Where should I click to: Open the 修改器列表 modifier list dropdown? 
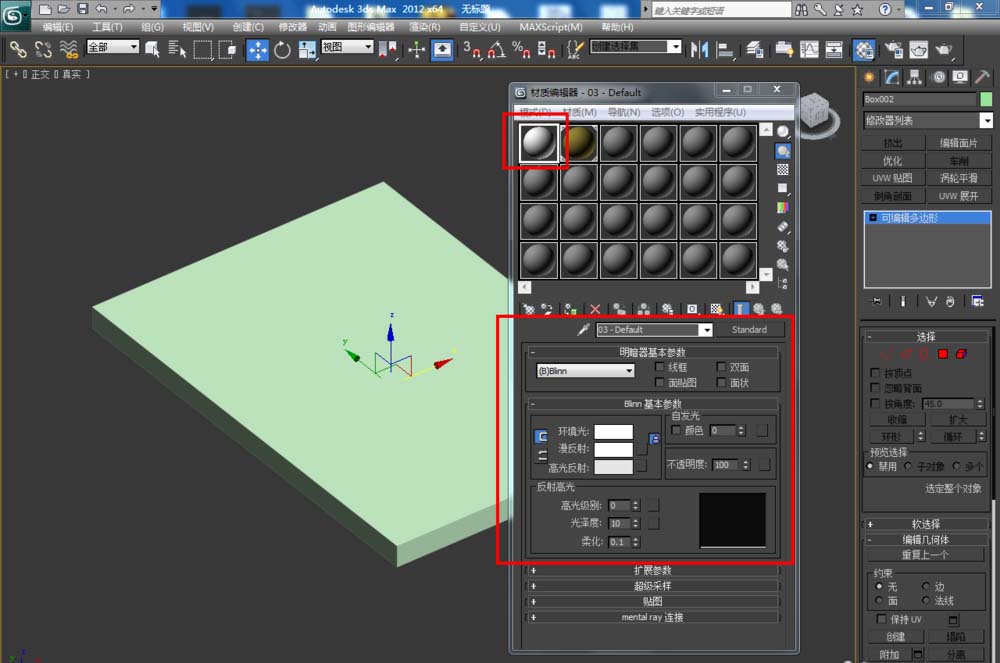tap(929, 121)
